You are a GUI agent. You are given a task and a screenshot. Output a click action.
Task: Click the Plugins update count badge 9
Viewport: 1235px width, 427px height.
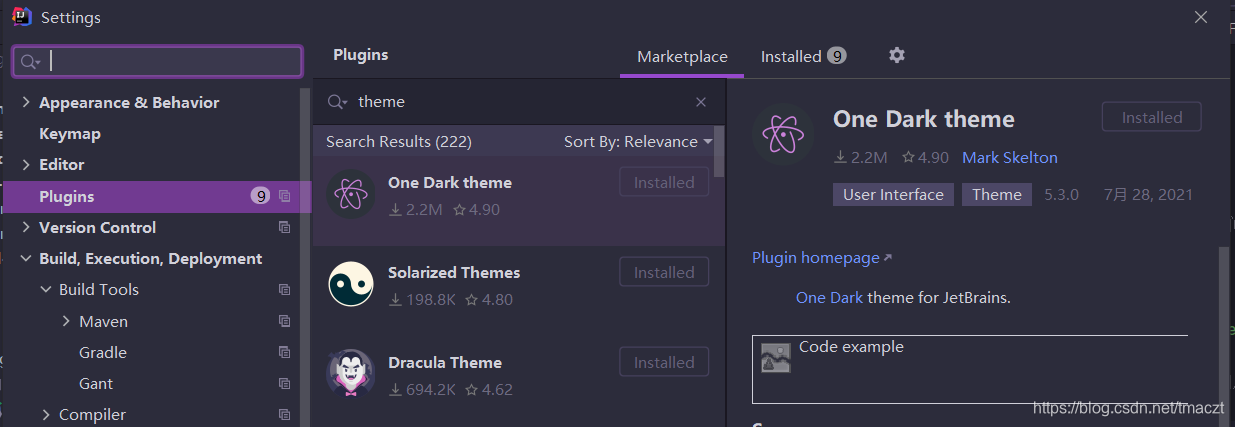click(x=261, y=196)
